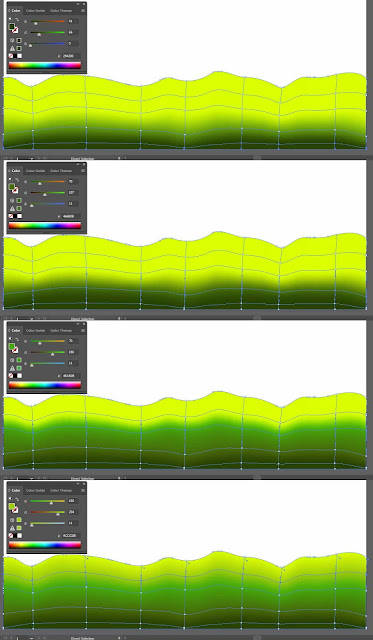373x640 pixels.
Task: Click the out-of-gamut warning triangle in the bottom panel
Action: 12,528
